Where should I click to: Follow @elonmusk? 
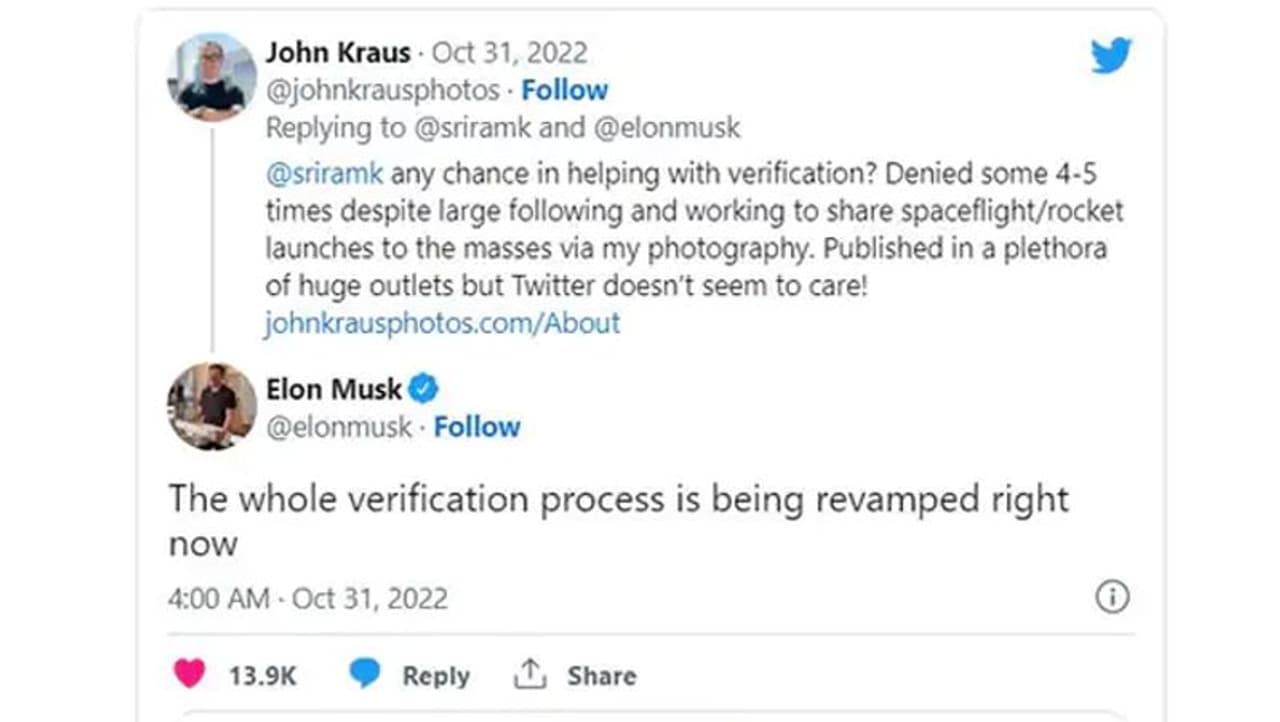tap(477, 427)
